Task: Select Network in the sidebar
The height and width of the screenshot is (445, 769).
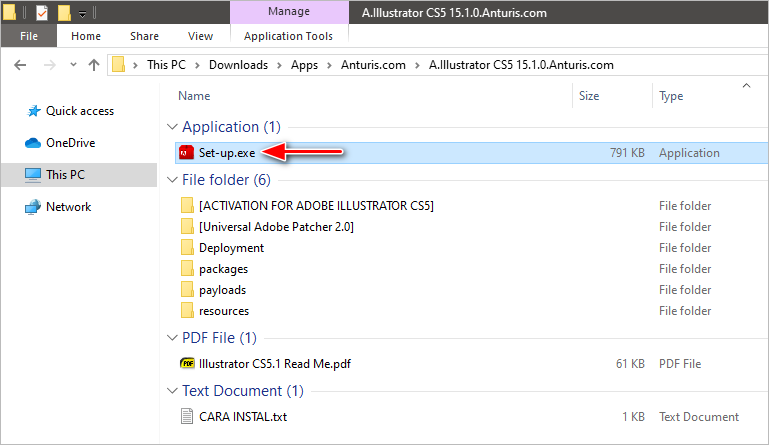Action: [68, 207]
